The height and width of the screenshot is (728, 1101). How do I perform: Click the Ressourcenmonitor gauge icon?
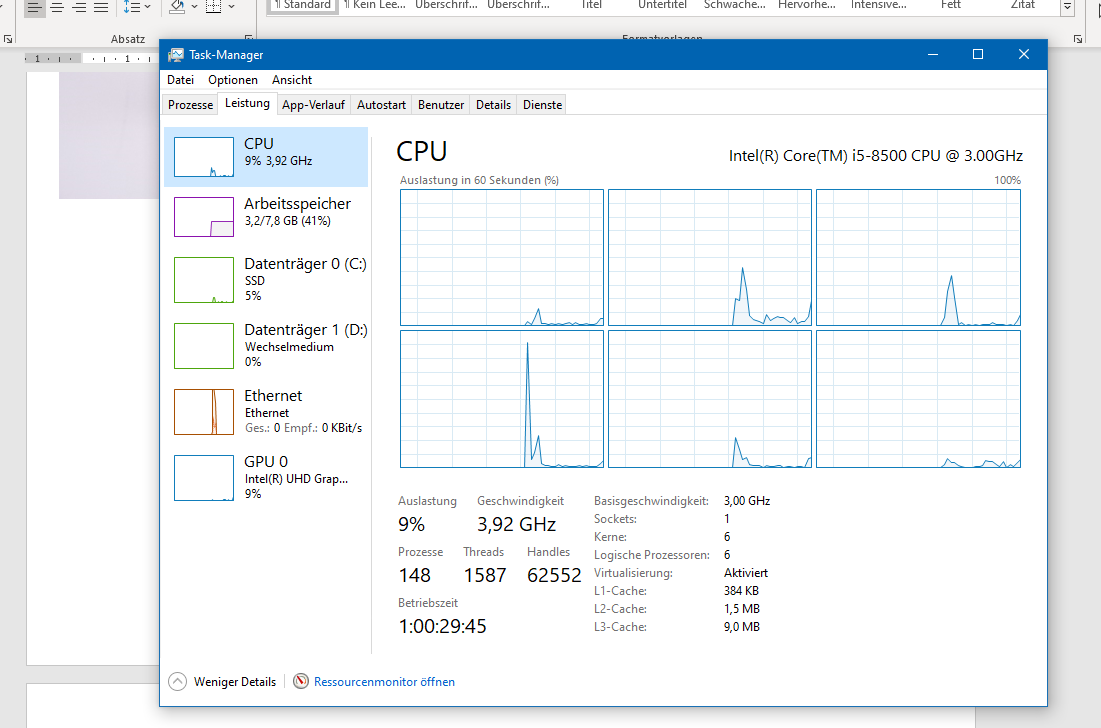pos(301,681)
